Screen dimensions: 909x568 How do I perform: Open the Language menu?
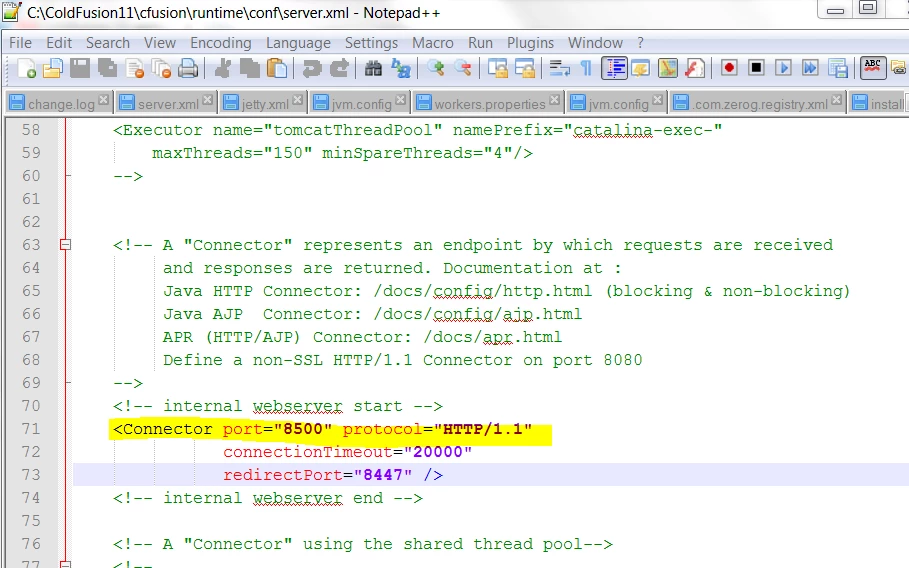(299, 43)
